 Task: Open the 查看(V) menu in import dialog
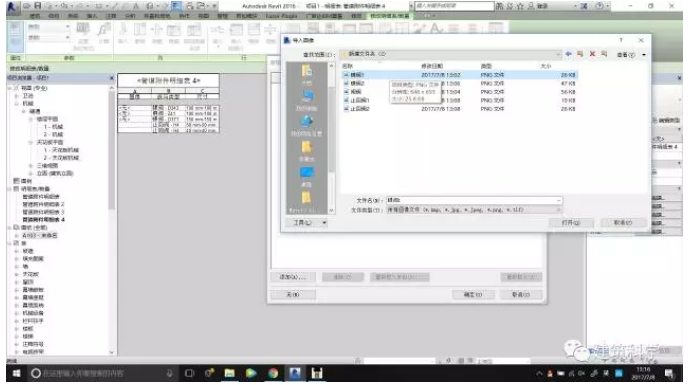(x=626, y=55)
